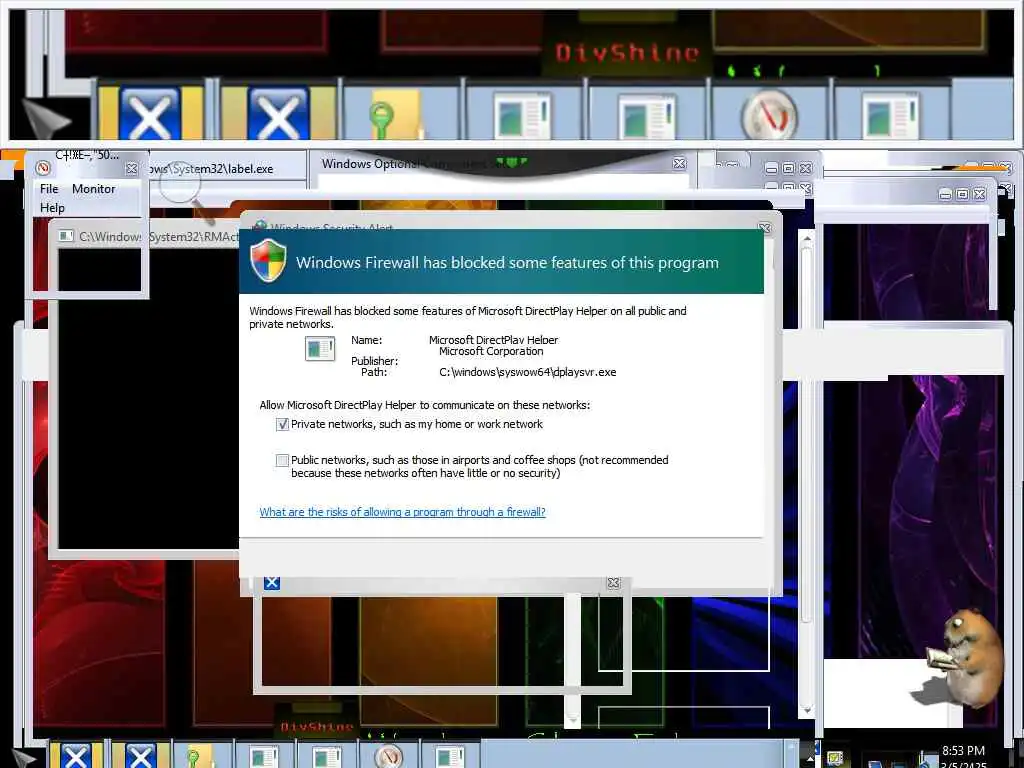This screenshot has height=768, width=1024.
Task: Click the second blue X icon in the magnified top strip
Action: (278, 114)
